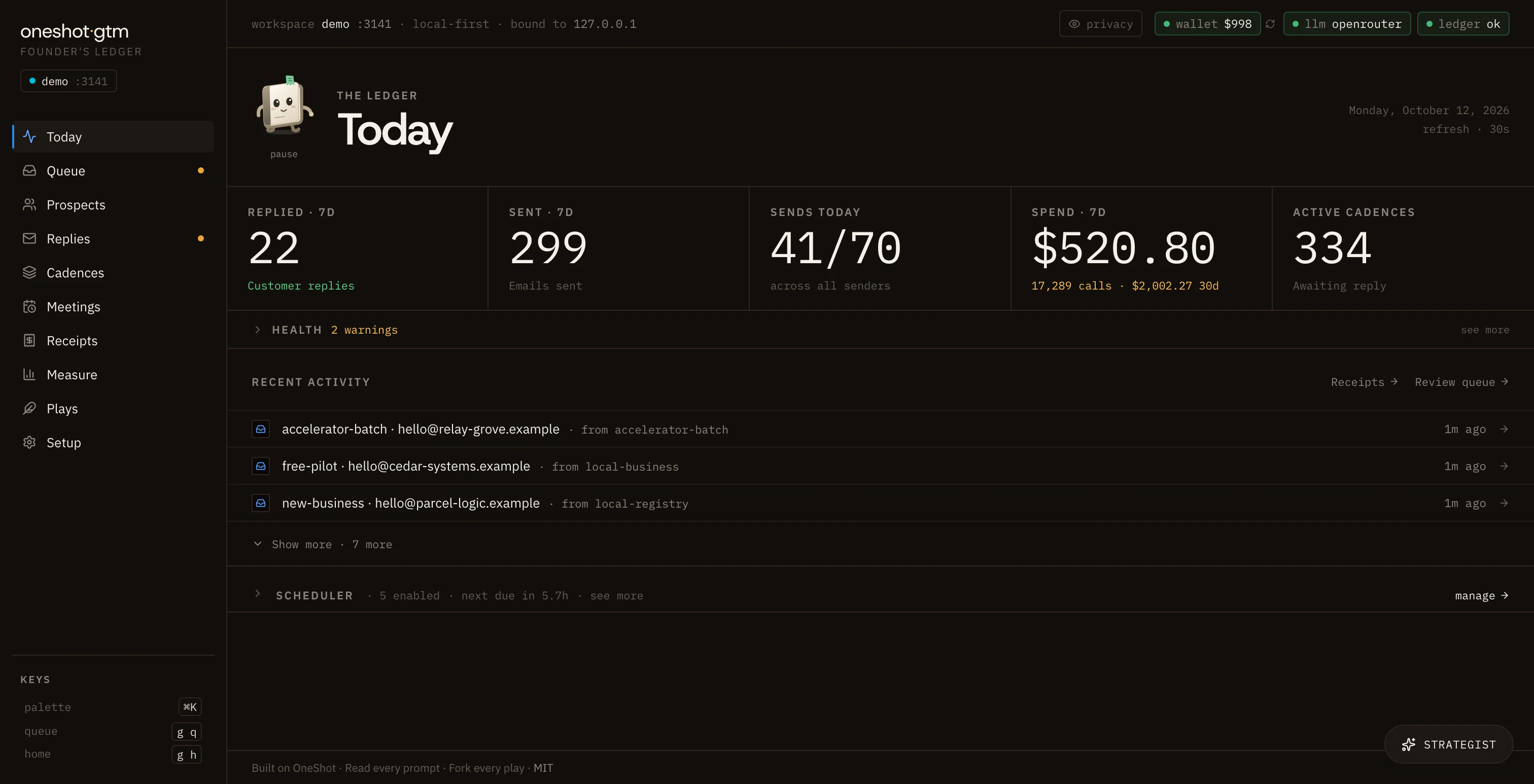This screenshot has height=784, width=1534.
Task: Click the Setup gear icon
Action: (29, 442)
